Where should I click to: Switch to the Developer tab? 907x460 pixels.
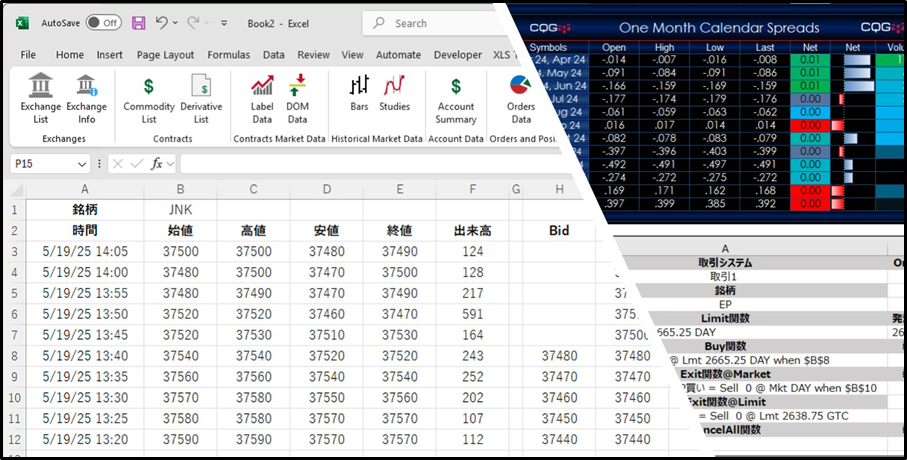click(458, 55)
